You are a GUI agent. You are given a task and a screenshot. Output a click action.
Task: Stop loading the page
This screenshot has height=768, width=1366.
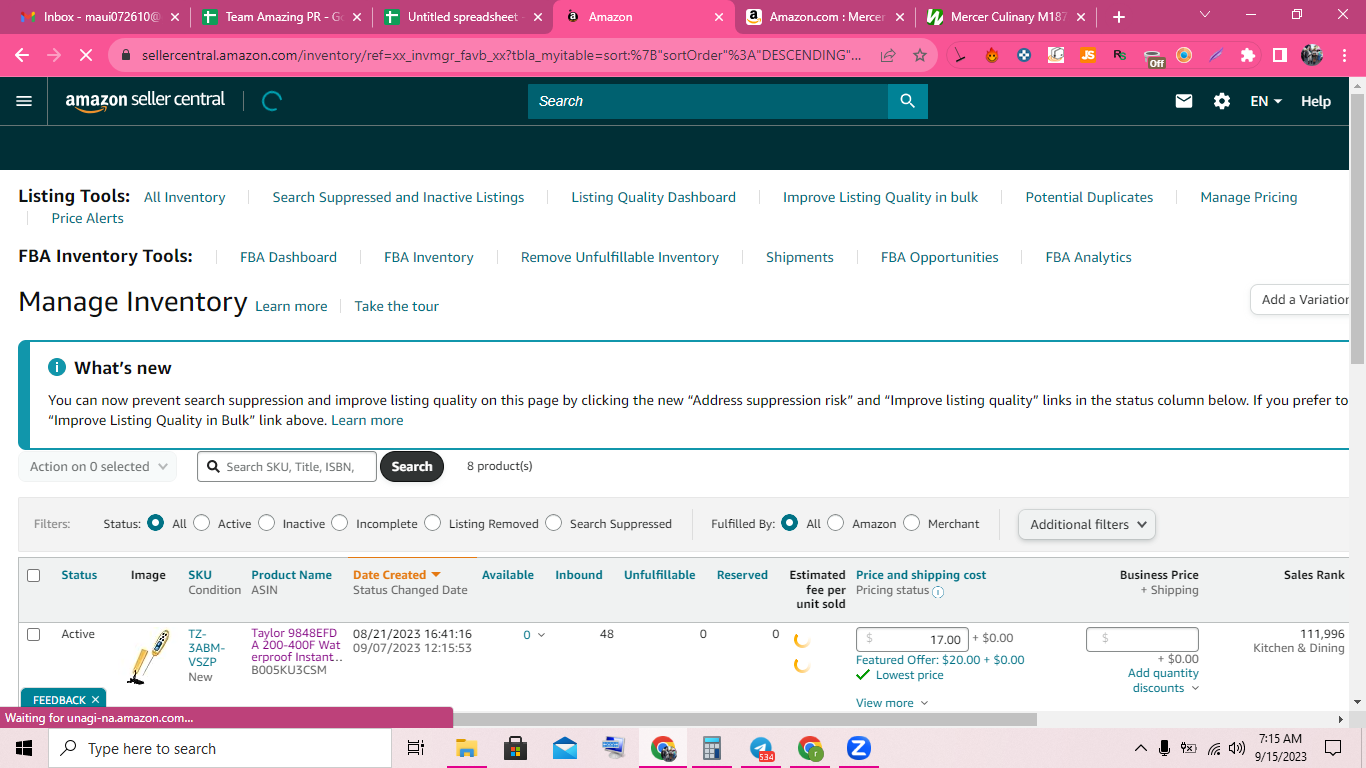86,56
